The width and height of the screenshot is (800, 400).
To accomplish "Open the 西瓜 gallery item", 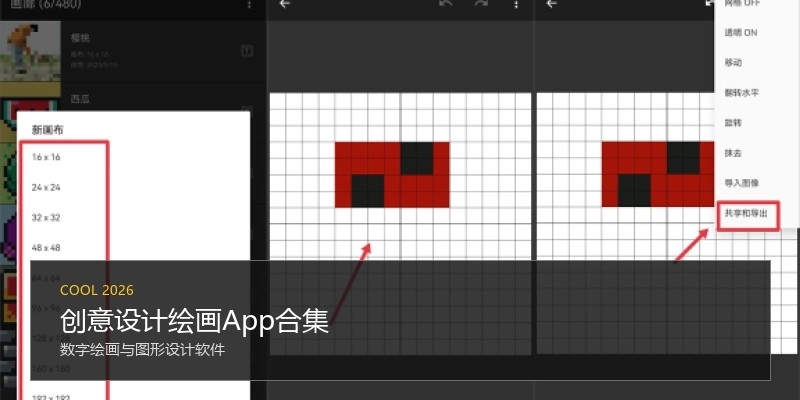I will pyautogui.click(x=80, y=99).
